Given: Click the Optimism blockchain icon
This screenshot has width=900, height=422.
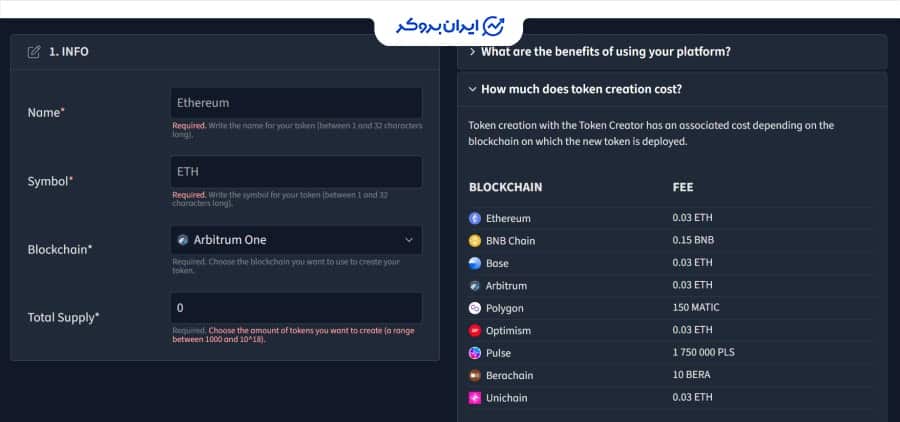Looking at the screenshot, I should click(x=475, y=330).
